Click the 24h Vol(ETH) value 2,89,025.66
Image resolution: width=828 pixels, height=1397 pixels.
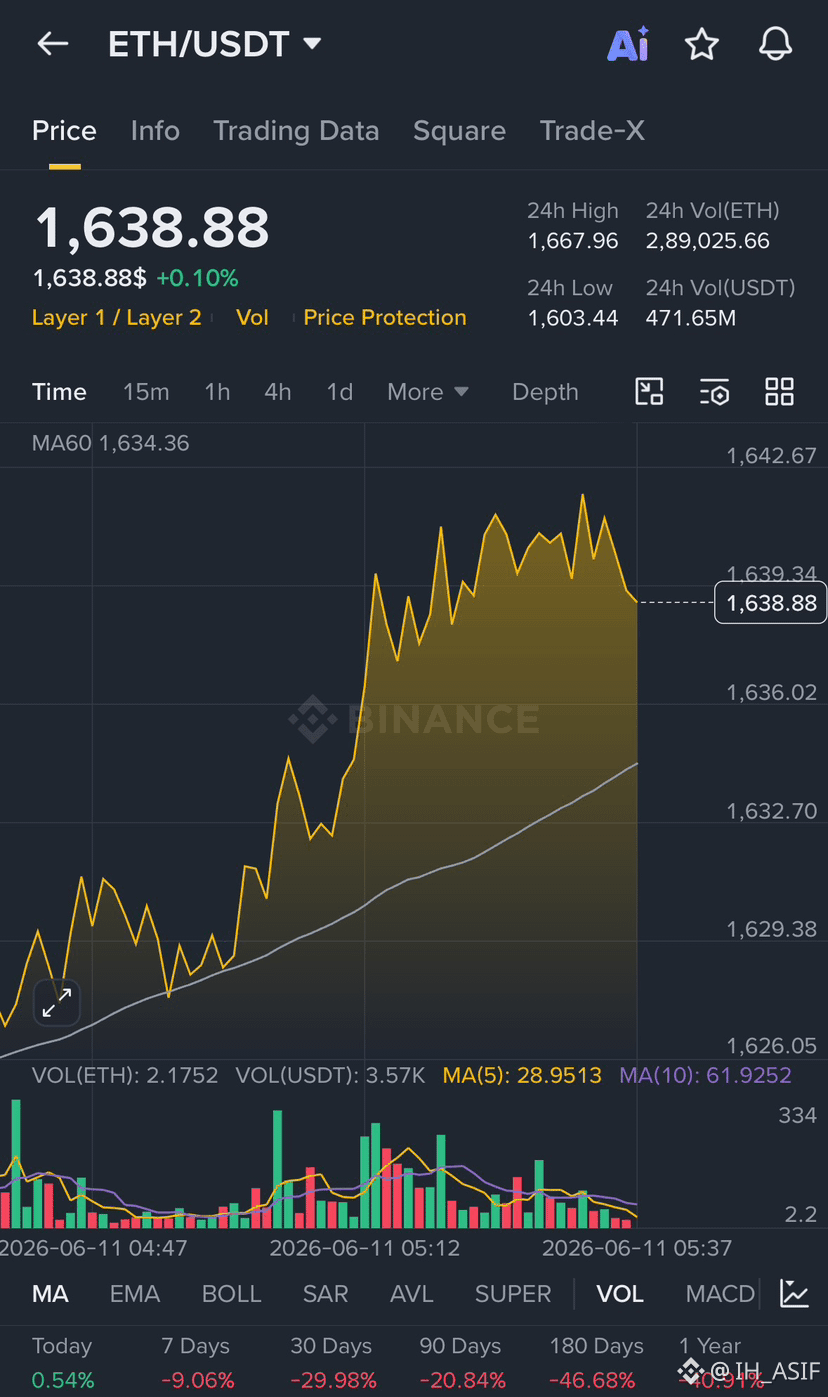(708, 241)
